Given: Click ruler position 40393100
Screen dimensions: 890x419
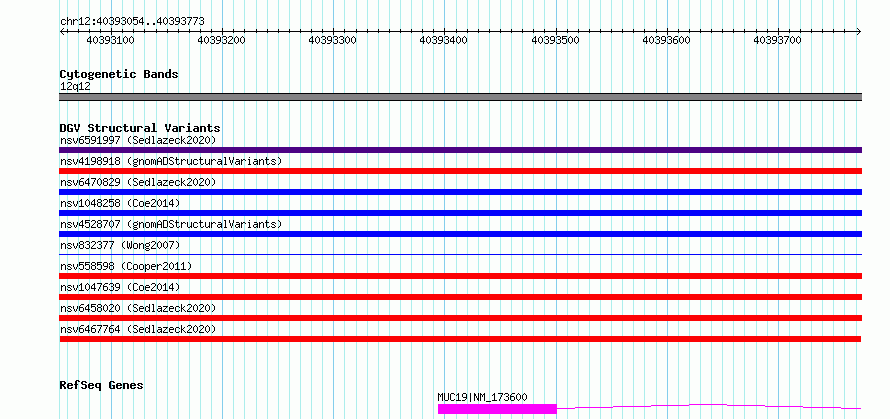Looking at the screenshot, I should point(110,40).
